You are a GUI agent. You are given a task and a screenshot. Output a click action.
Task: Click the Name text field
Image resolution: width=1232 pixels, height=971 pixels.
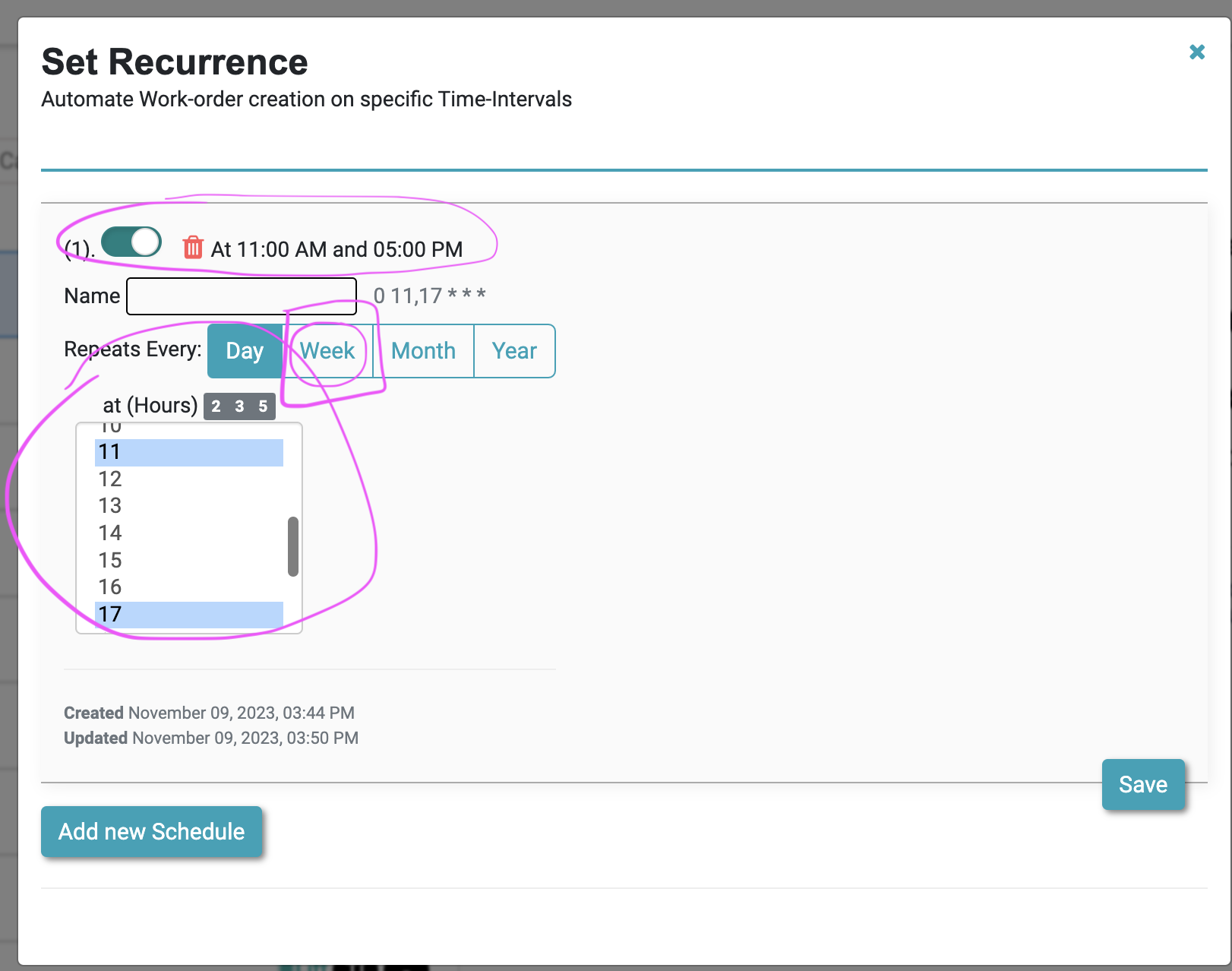(x=242, y=296)
